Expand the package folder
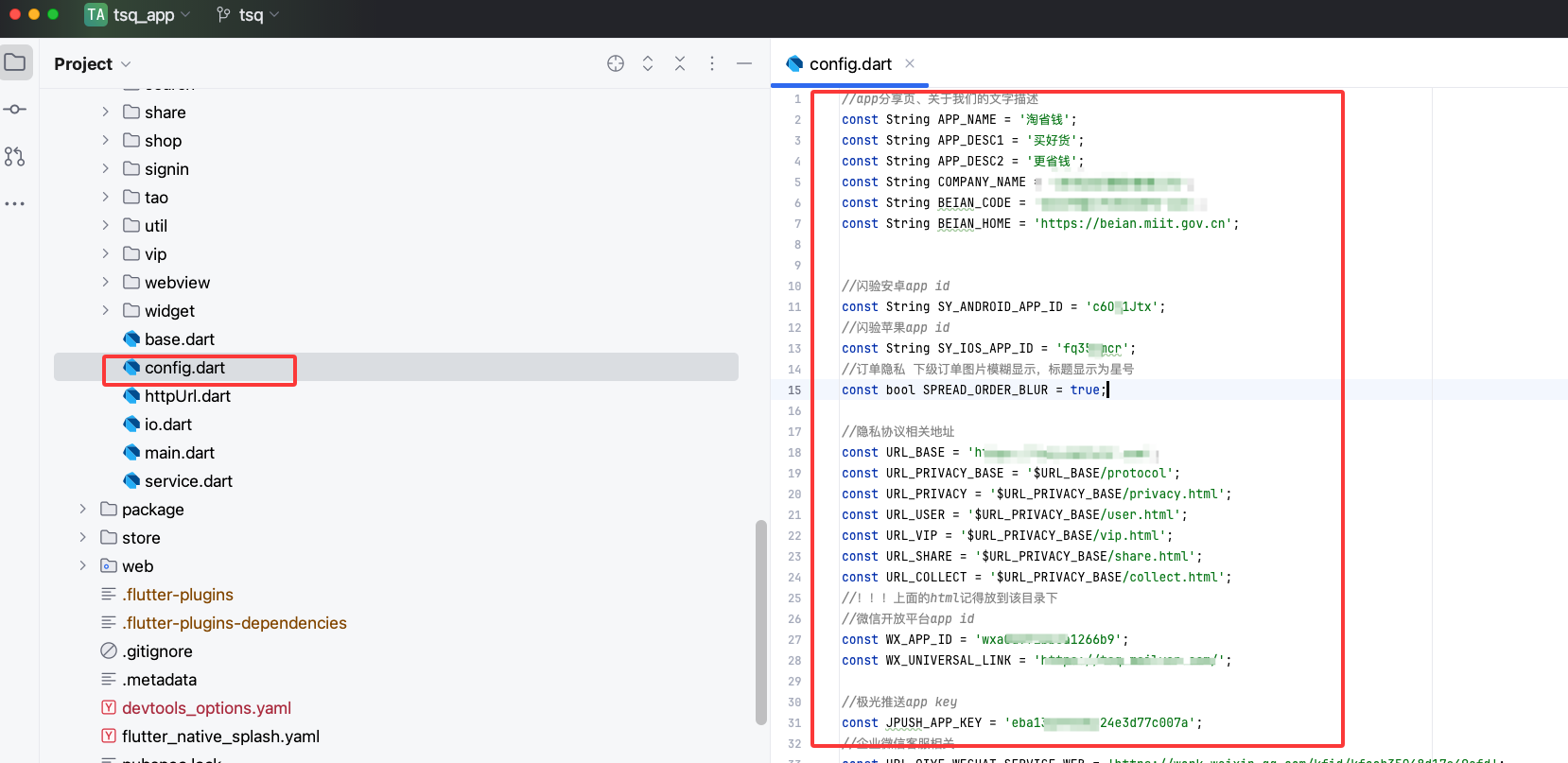Viewport: 1568px width, 763px height. pos(82,510)
